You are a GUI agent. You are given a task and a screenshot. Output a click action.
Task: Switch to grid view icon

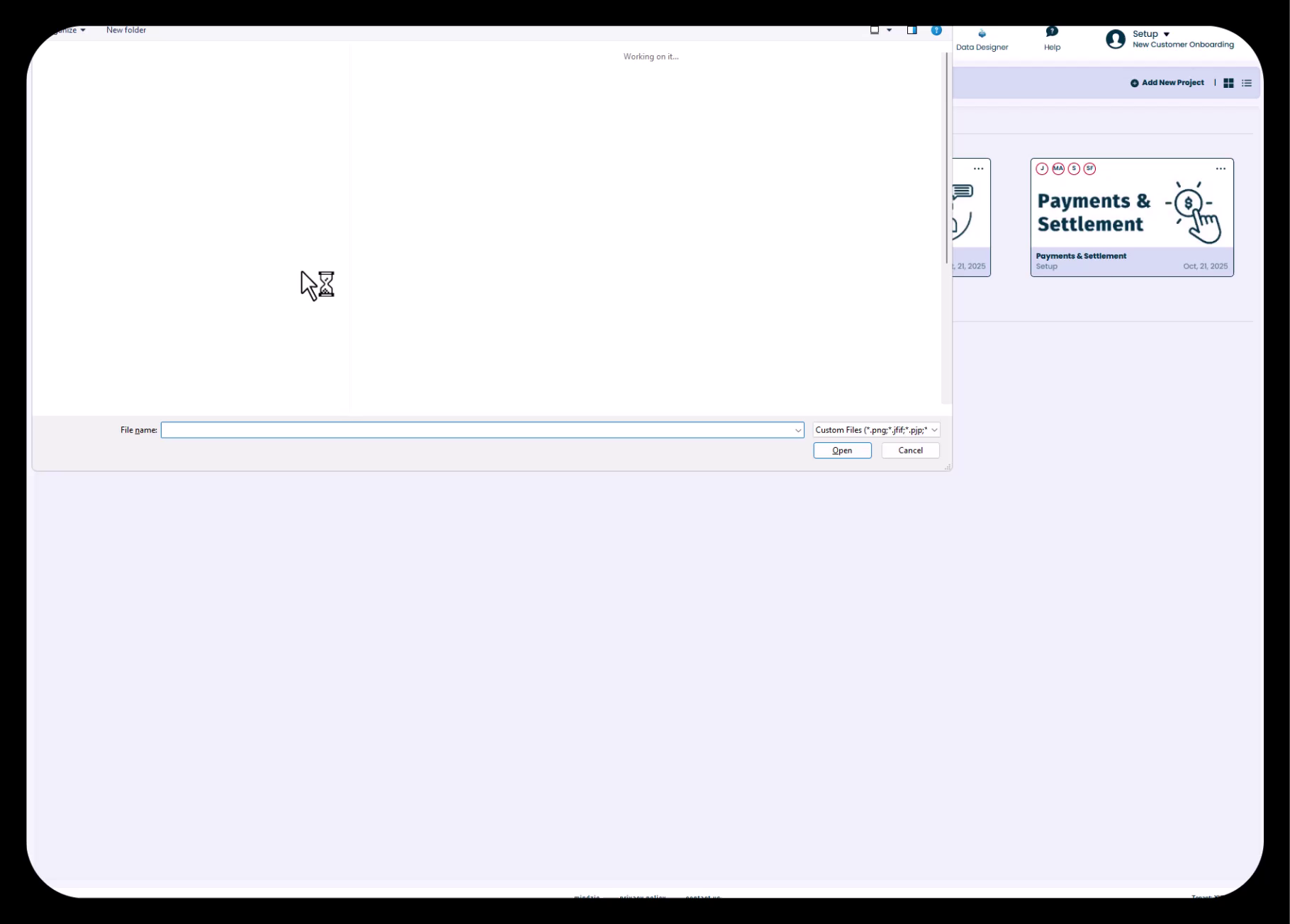[x=1228, y=83]
